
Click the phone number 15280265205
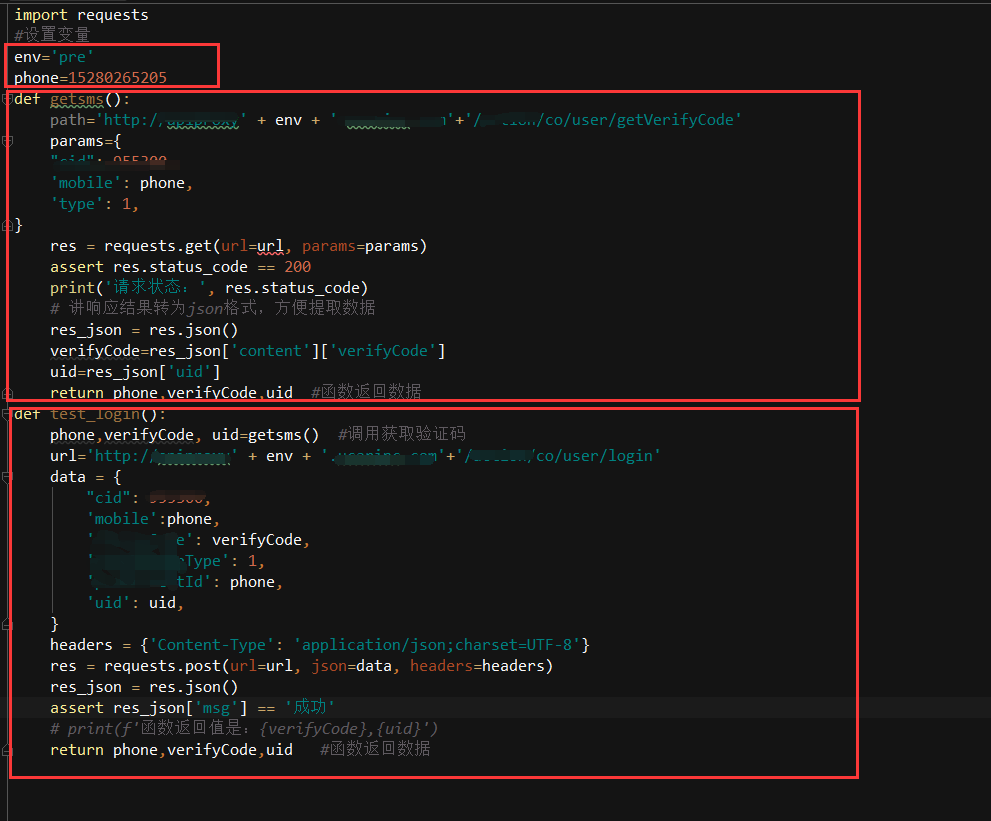point(118,78)
